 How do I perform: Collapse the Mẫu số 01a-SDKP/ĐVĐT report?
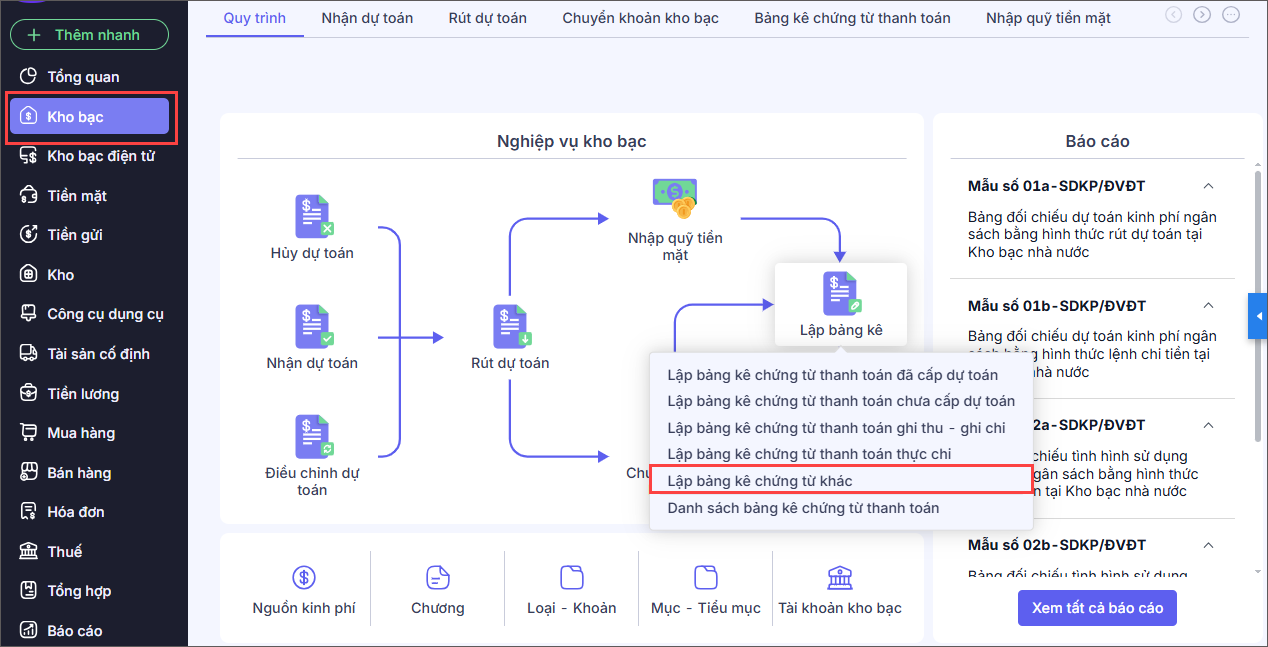pos(1208,186)
